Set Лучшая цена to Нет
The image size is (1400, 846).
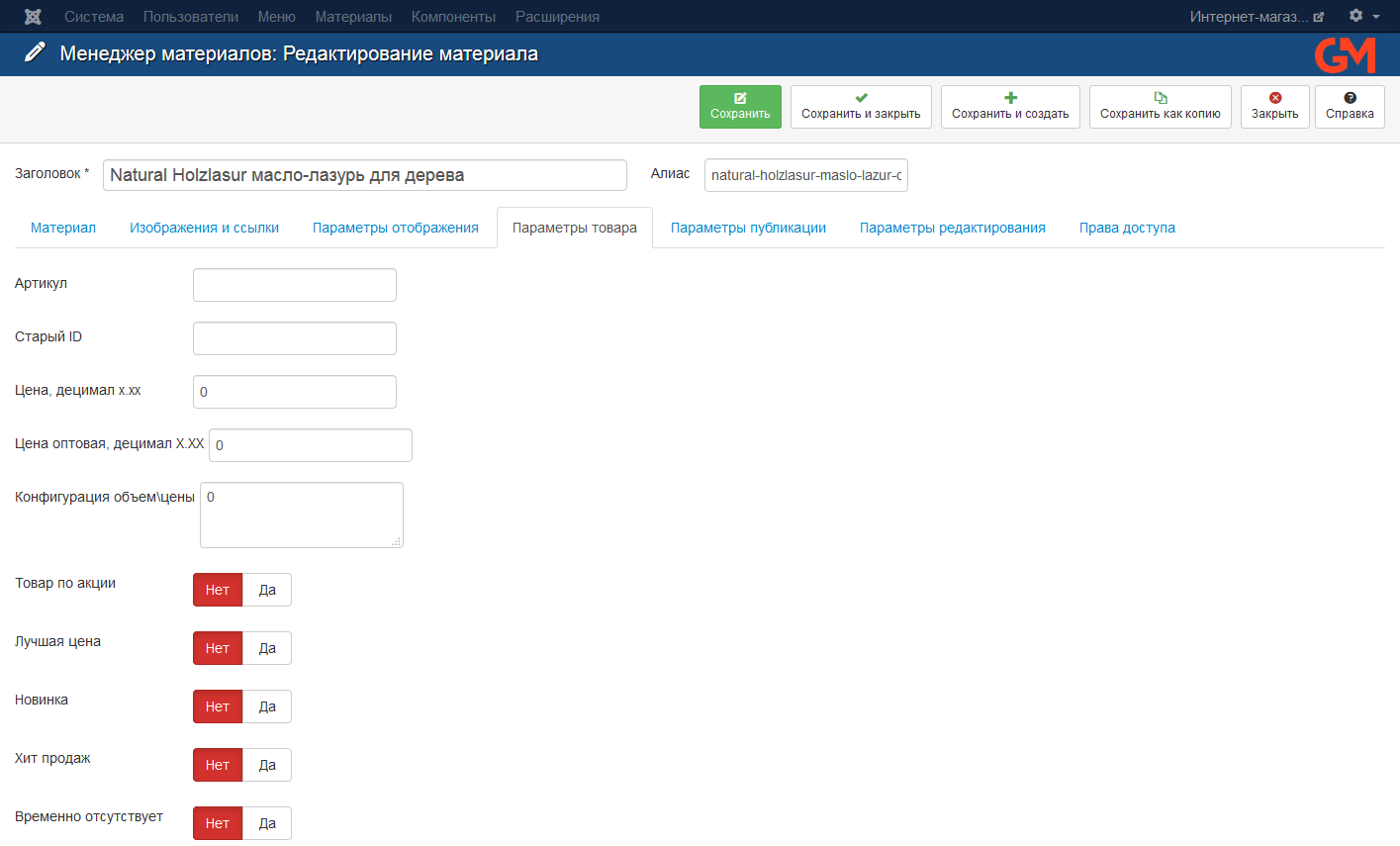pos(218,648)
